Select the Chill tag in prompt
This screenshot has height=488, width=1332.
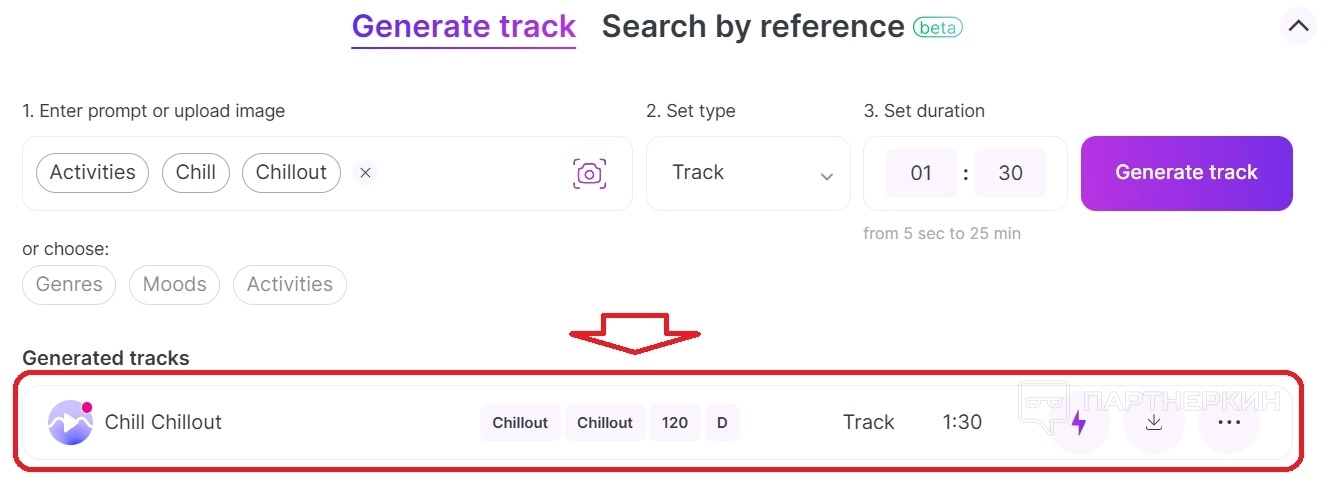196,173
